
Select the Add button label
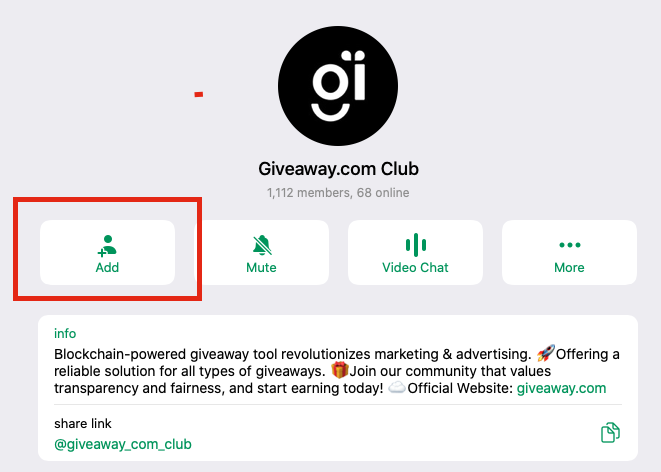[x=107, y=268]
